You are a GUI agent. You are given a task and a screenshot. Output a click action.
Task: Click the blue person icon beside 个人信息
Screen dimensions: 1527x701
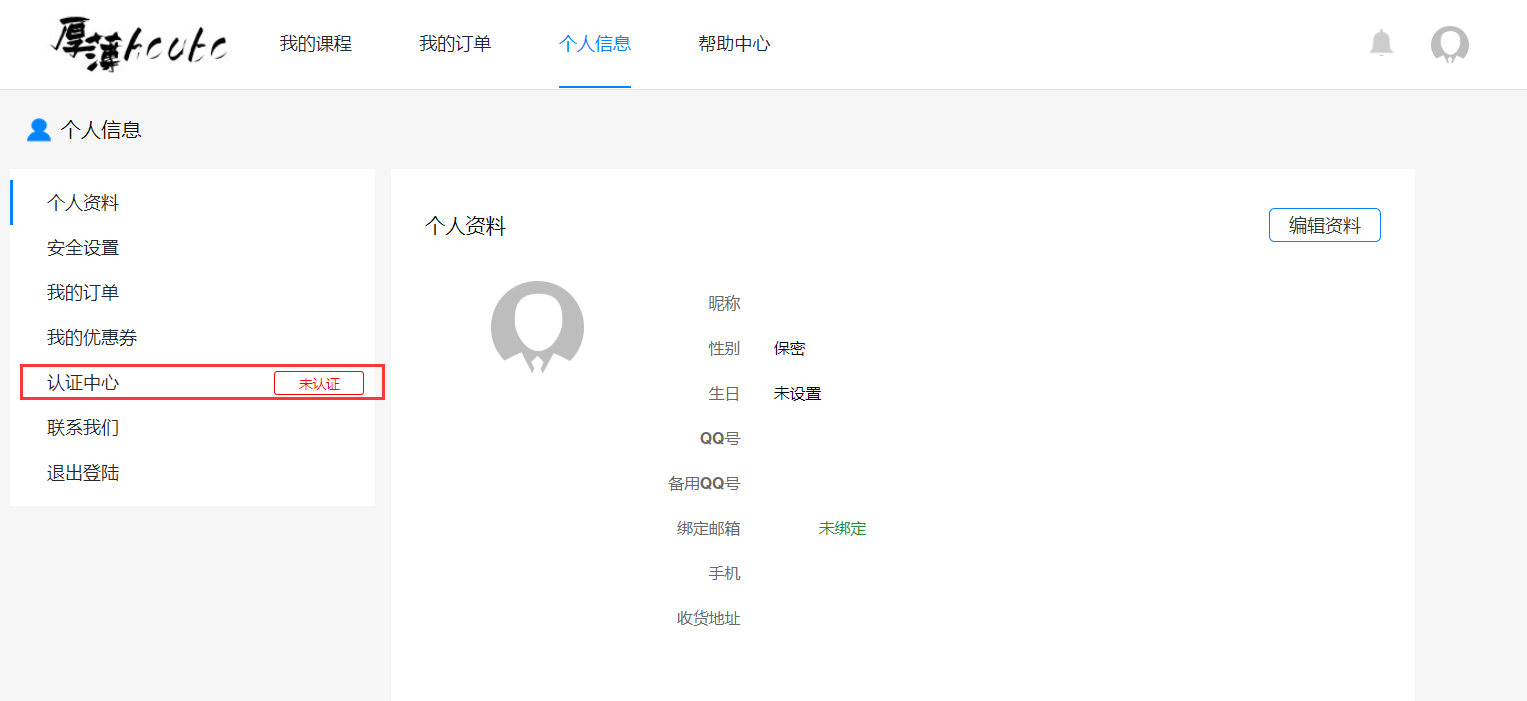point(38,129)
